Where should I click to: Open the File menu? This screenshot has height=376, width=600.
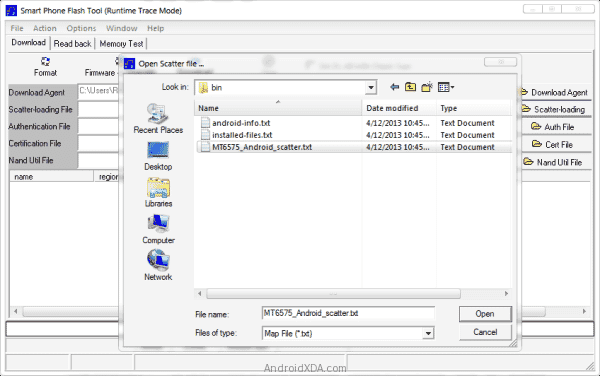coord(17,28)
